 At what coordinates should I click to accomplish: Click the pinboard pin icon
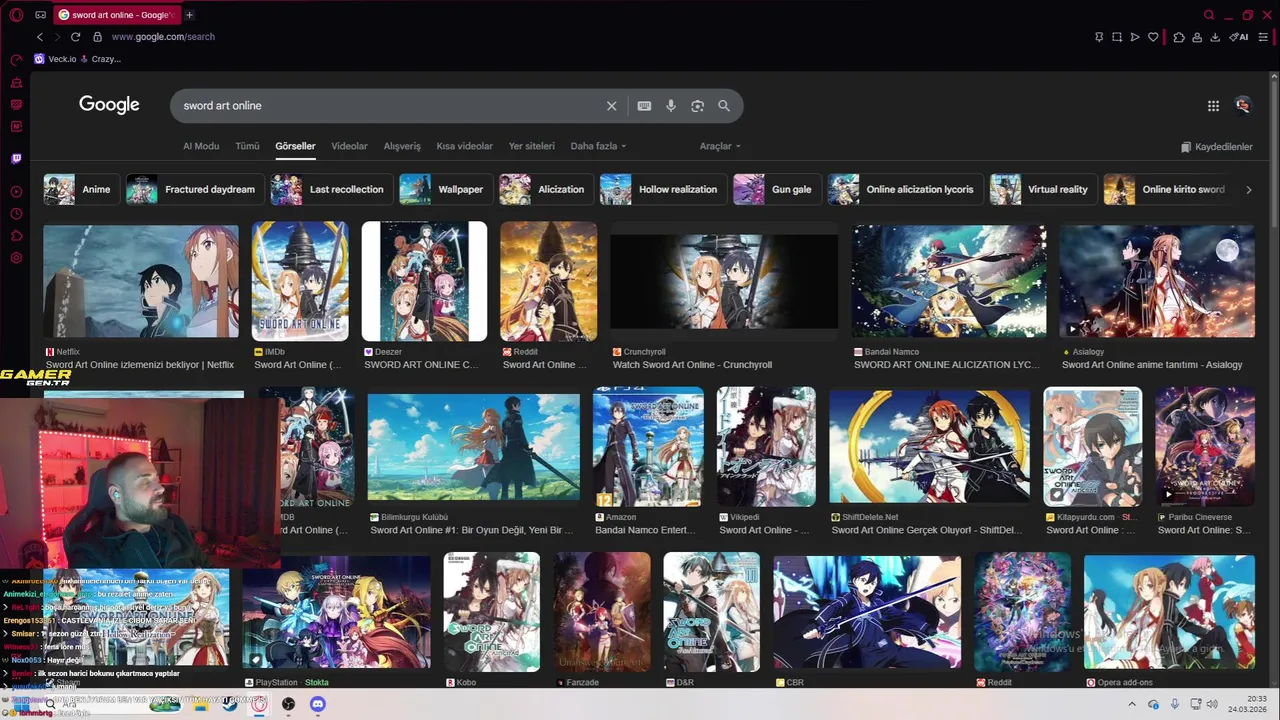coord(1099,37)
